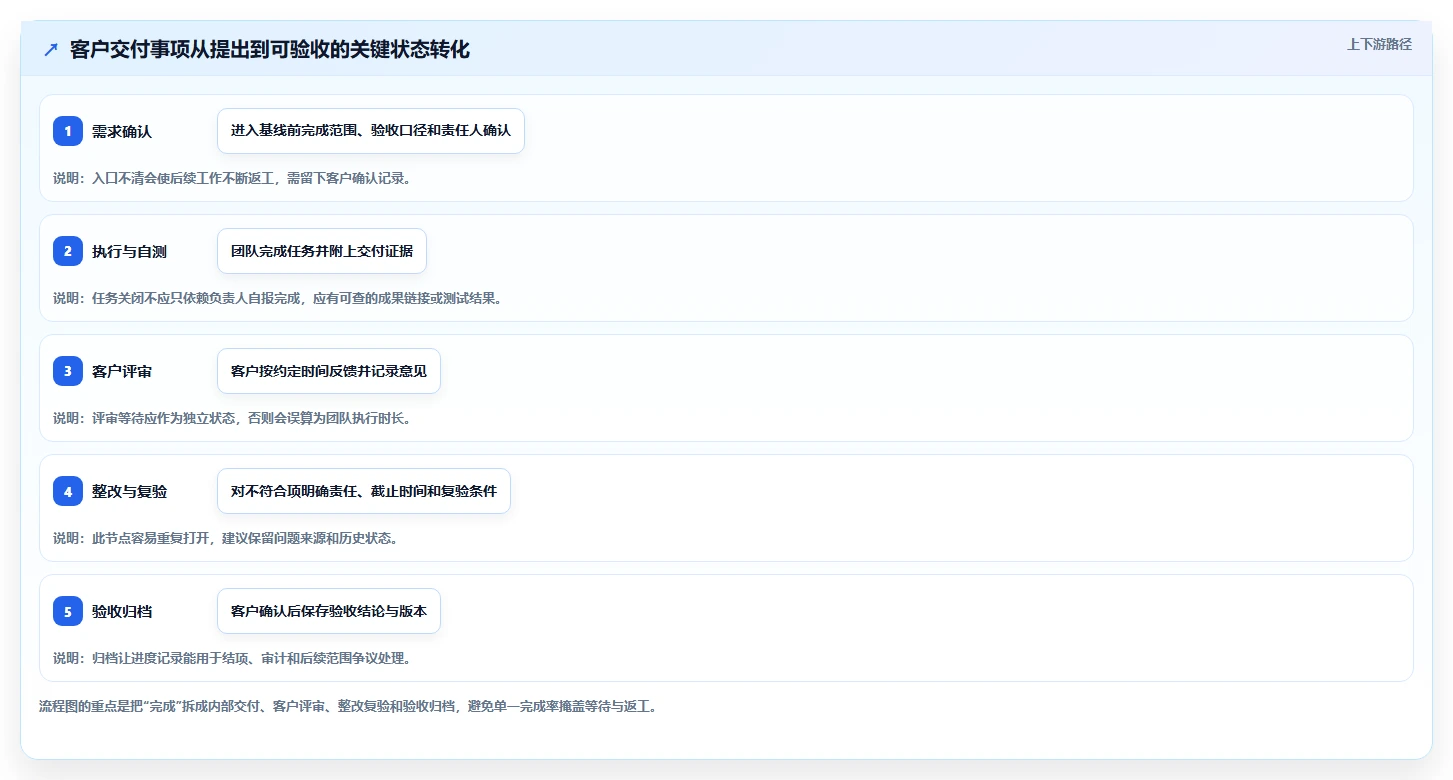Click the 客户按约定时间反馈并记录意见 box
1453x780 pixels.
(329, 371)
